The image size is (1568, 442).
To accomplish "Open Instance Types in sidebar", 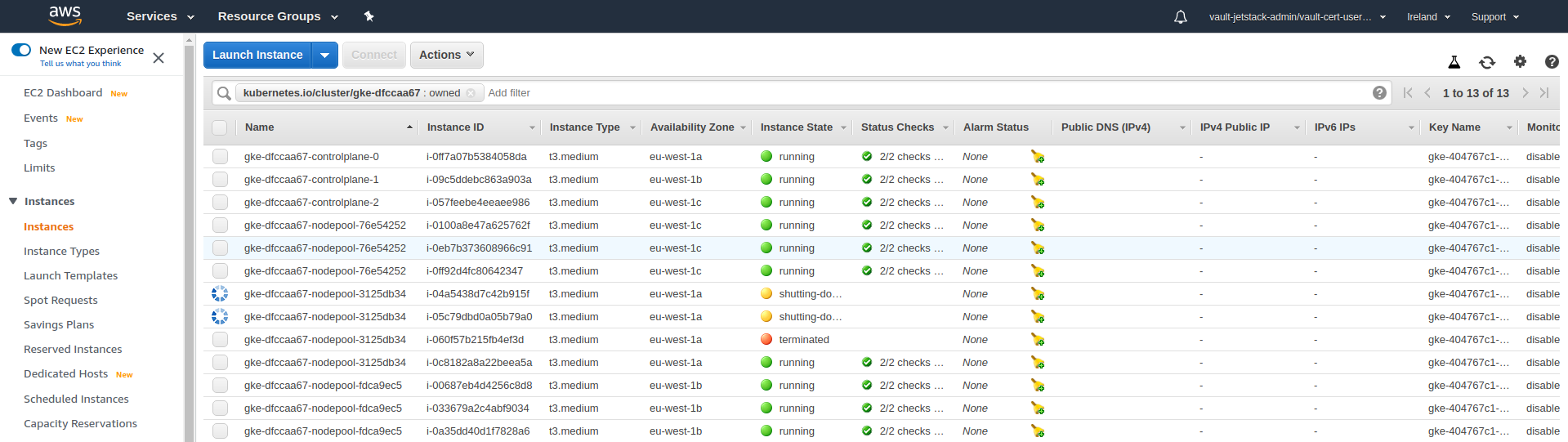I will 61,251.
